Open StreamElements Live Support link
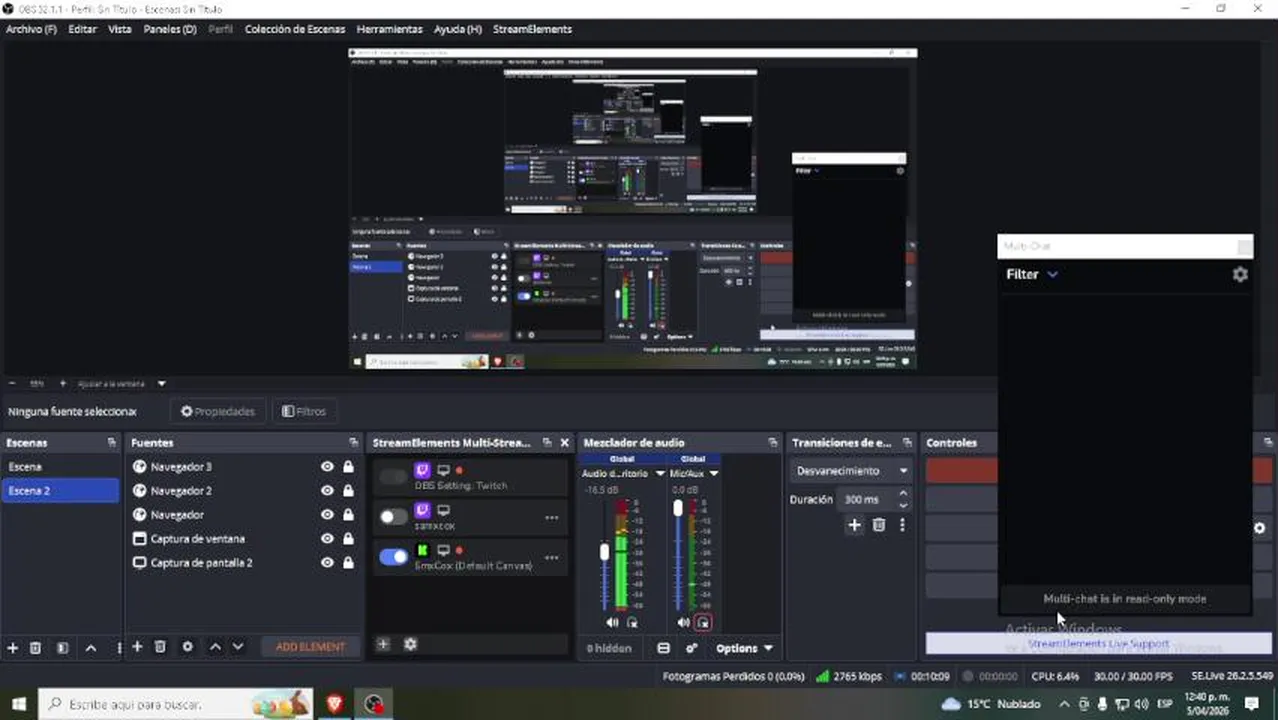 [1098, 644]
